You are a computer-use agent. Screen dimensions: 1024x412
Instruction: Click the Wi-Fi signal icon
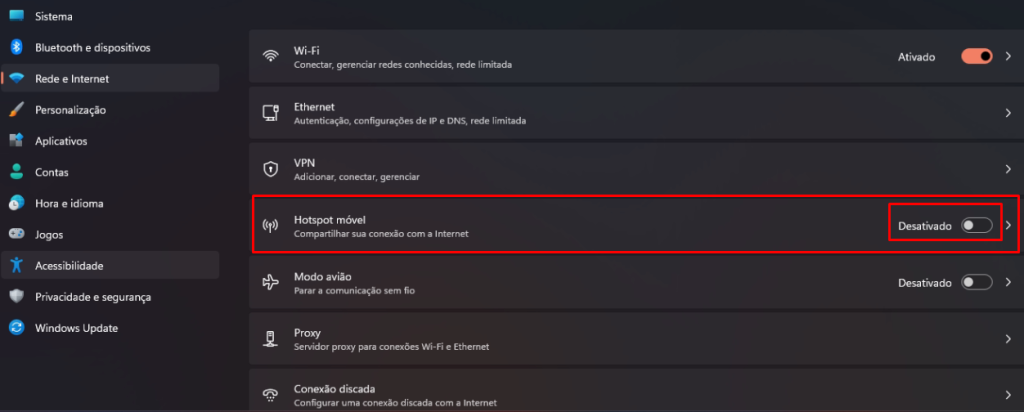pos(270,57)
